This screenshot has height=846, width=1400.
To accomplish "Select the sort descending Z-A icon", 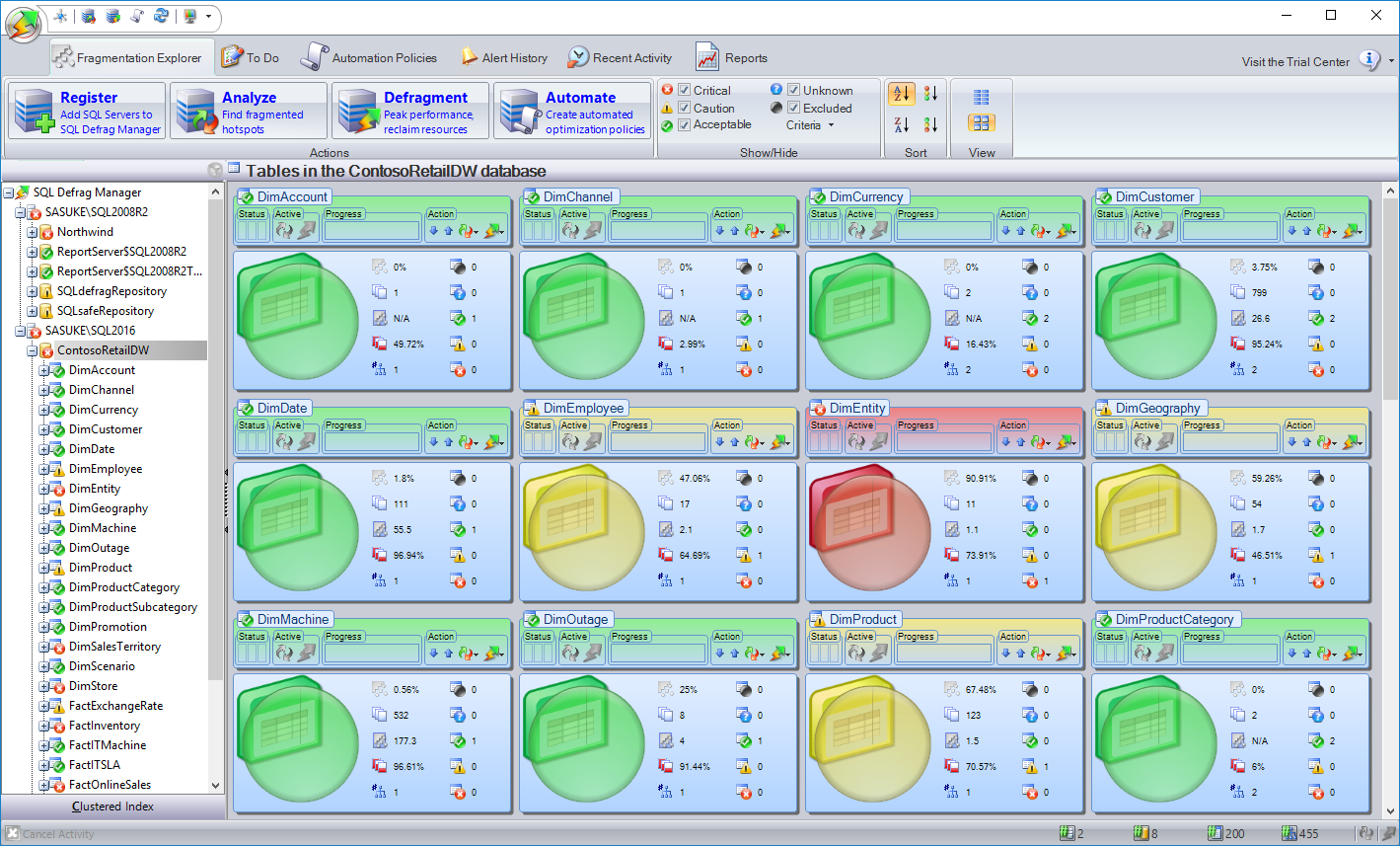I will pos(902,124).
